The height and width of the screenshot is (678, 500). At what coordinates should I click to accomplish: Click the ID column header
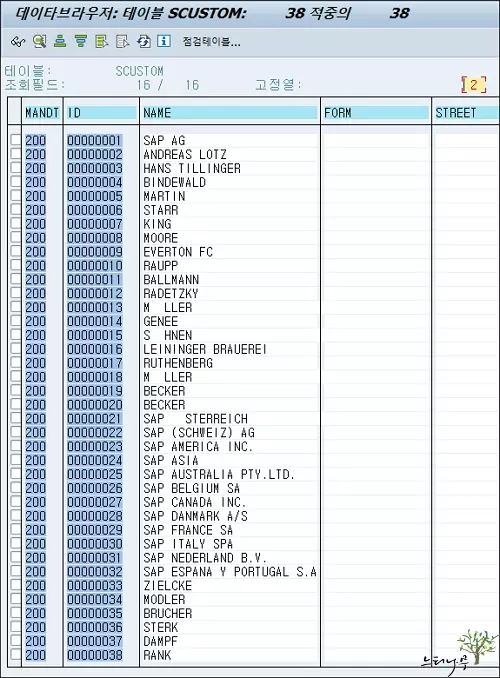point(101,113)
